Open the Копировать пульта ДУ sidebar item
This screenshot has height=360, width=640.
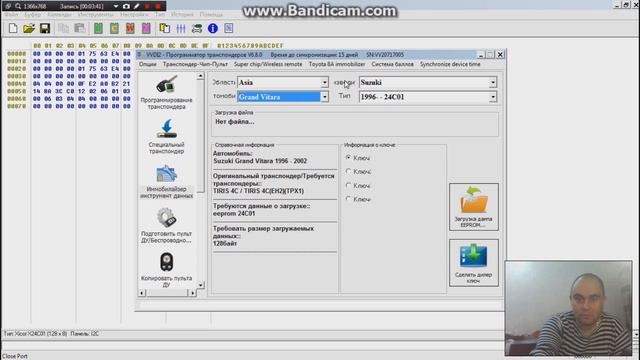(x=167, y=269)
